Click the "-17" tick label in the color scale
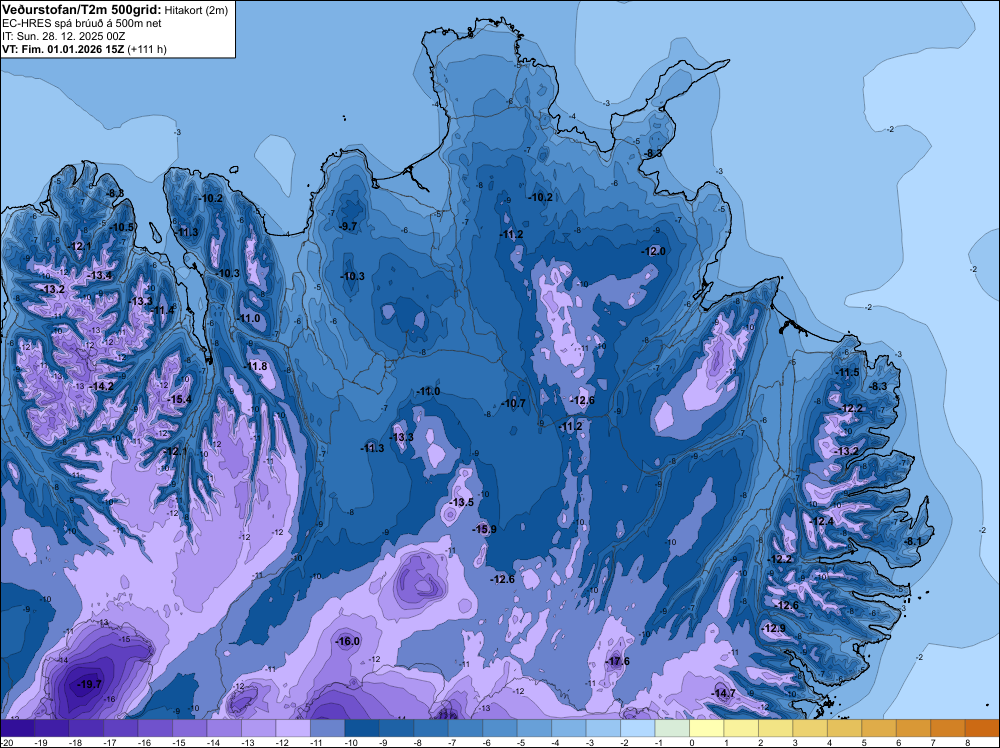1000x748 pixels. [108, 743]
